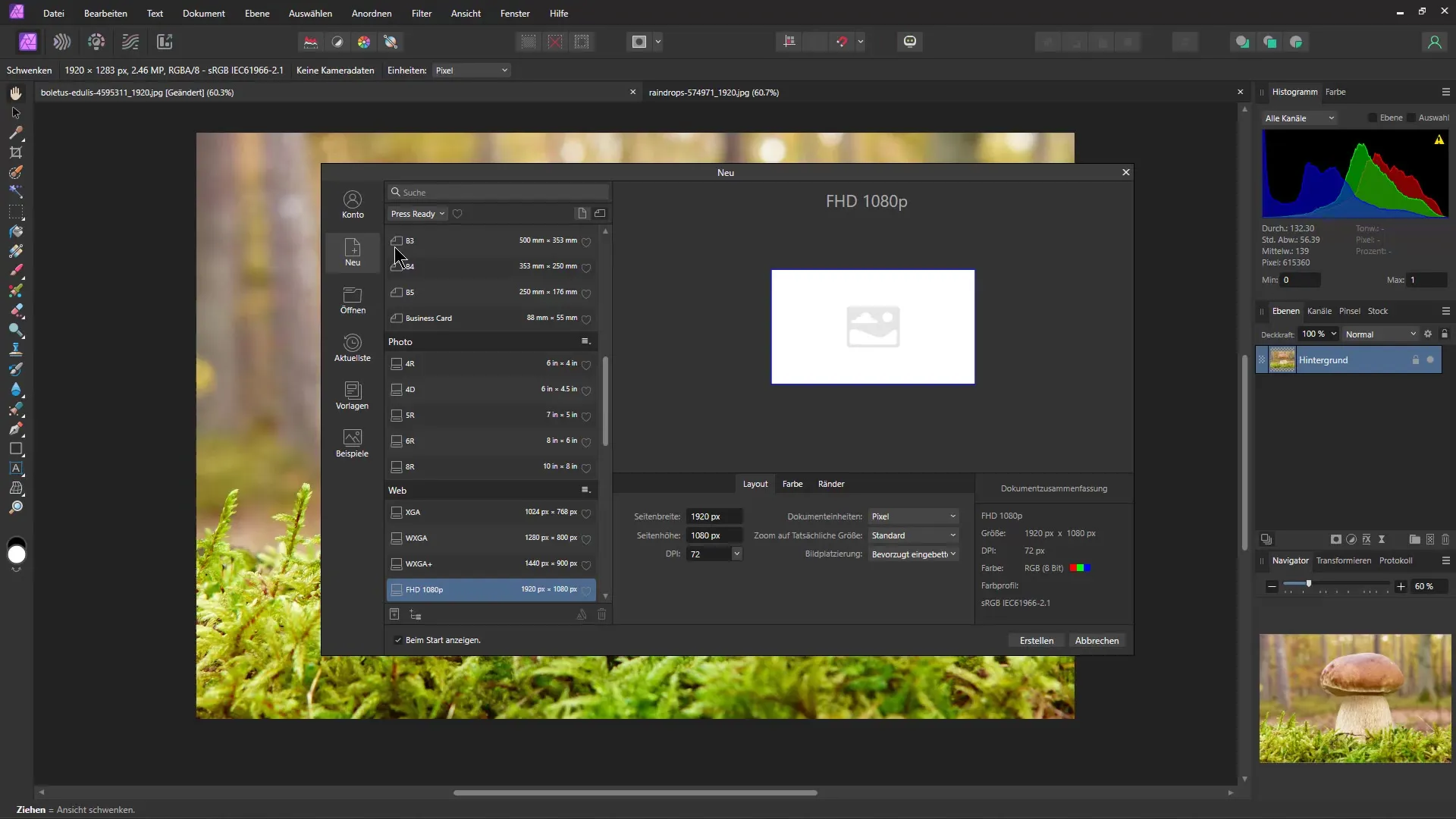This screenshot has height=819, width=1456.
Task: Open the Bildplatzierung dropdown
Action: (913, 554)
